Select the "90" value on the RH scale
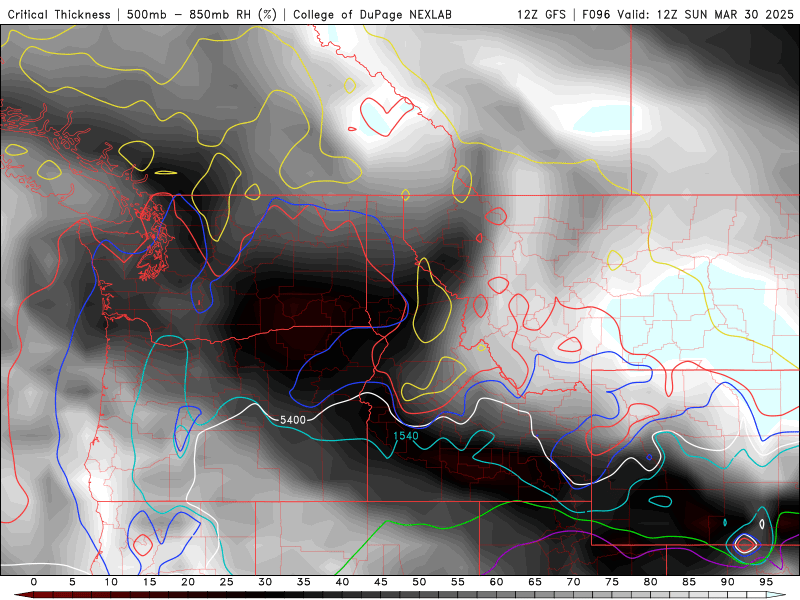 [728, 582]
